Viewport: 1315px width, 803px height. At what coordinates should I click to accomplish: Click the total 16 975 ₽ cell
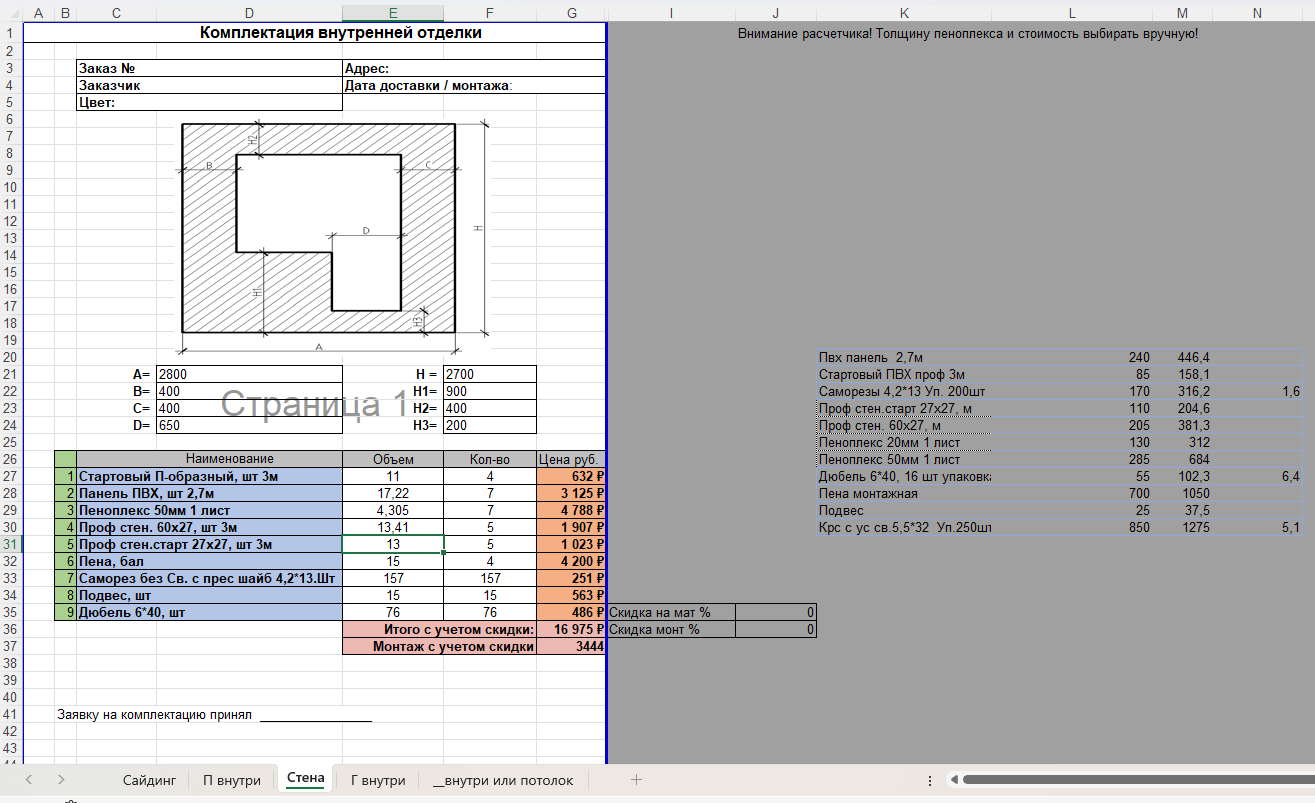coord(571,629)
